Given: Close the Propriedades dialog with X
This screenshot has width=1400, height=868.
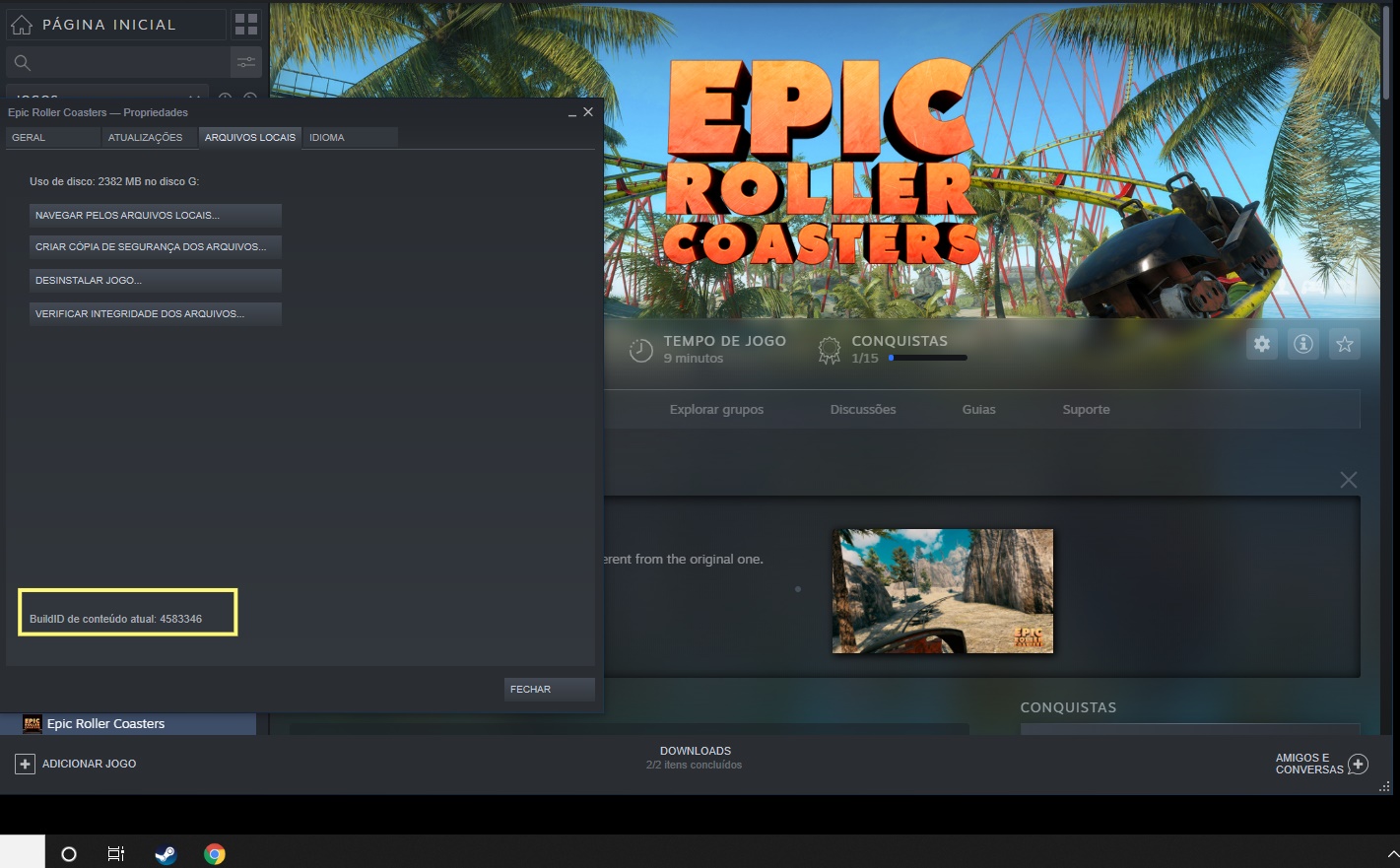Looking at the screenshot, I should coord(588,112).
